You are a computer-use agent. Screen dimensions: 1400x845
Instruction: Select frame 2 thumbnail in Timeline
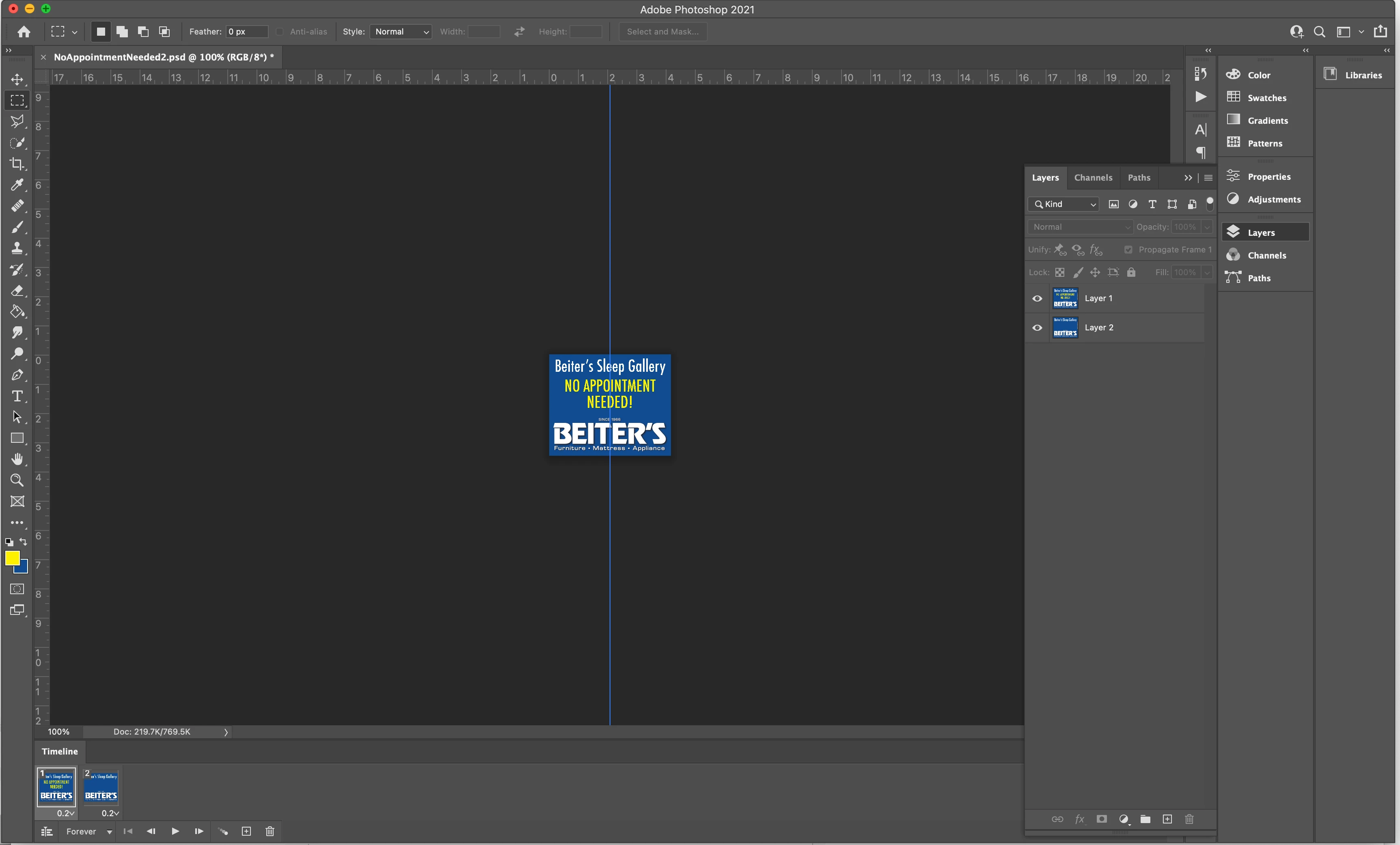pyautogui.click(x=101, y=787)
